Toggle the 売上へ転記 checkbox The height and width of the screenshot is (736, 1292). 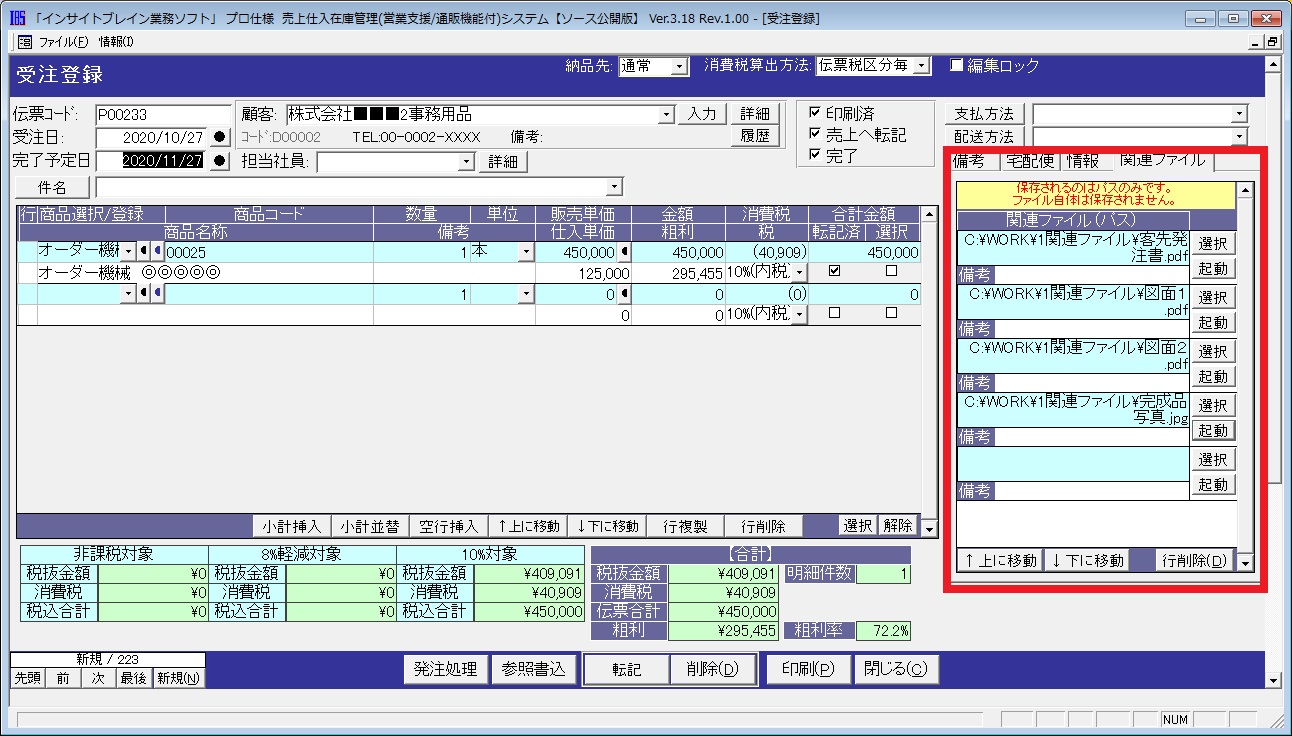pos(814,134)
